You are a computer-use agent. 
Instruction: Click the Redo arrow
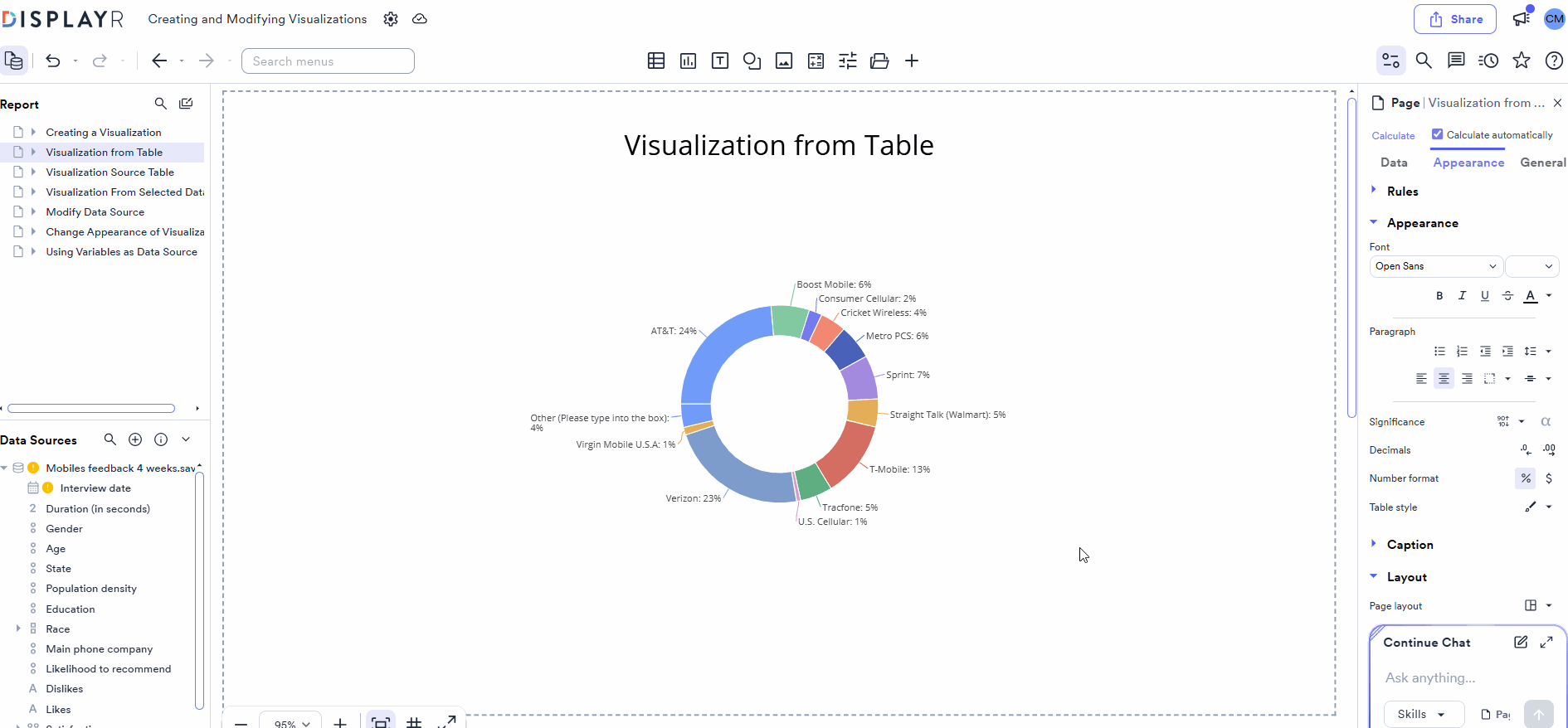pos(100,61)
